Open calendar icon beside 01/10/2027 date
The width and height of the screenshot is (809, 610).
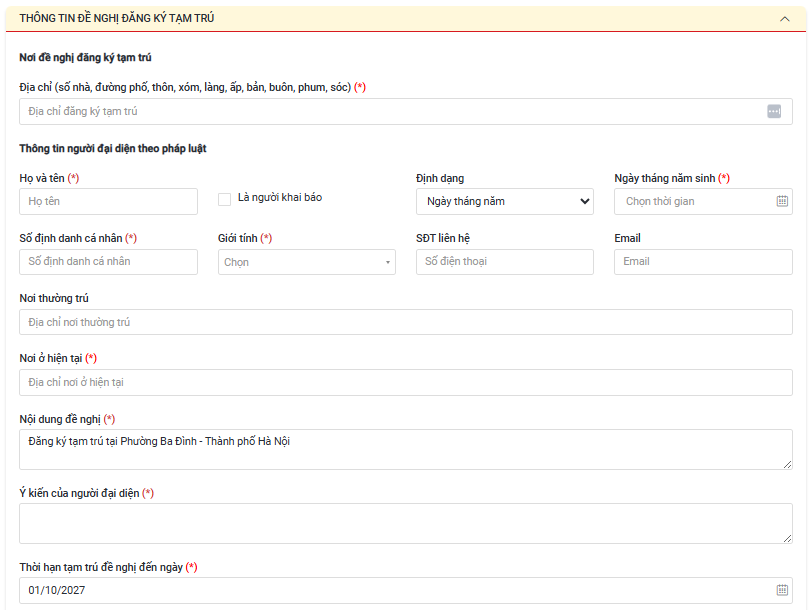click(x=782, y=590)
